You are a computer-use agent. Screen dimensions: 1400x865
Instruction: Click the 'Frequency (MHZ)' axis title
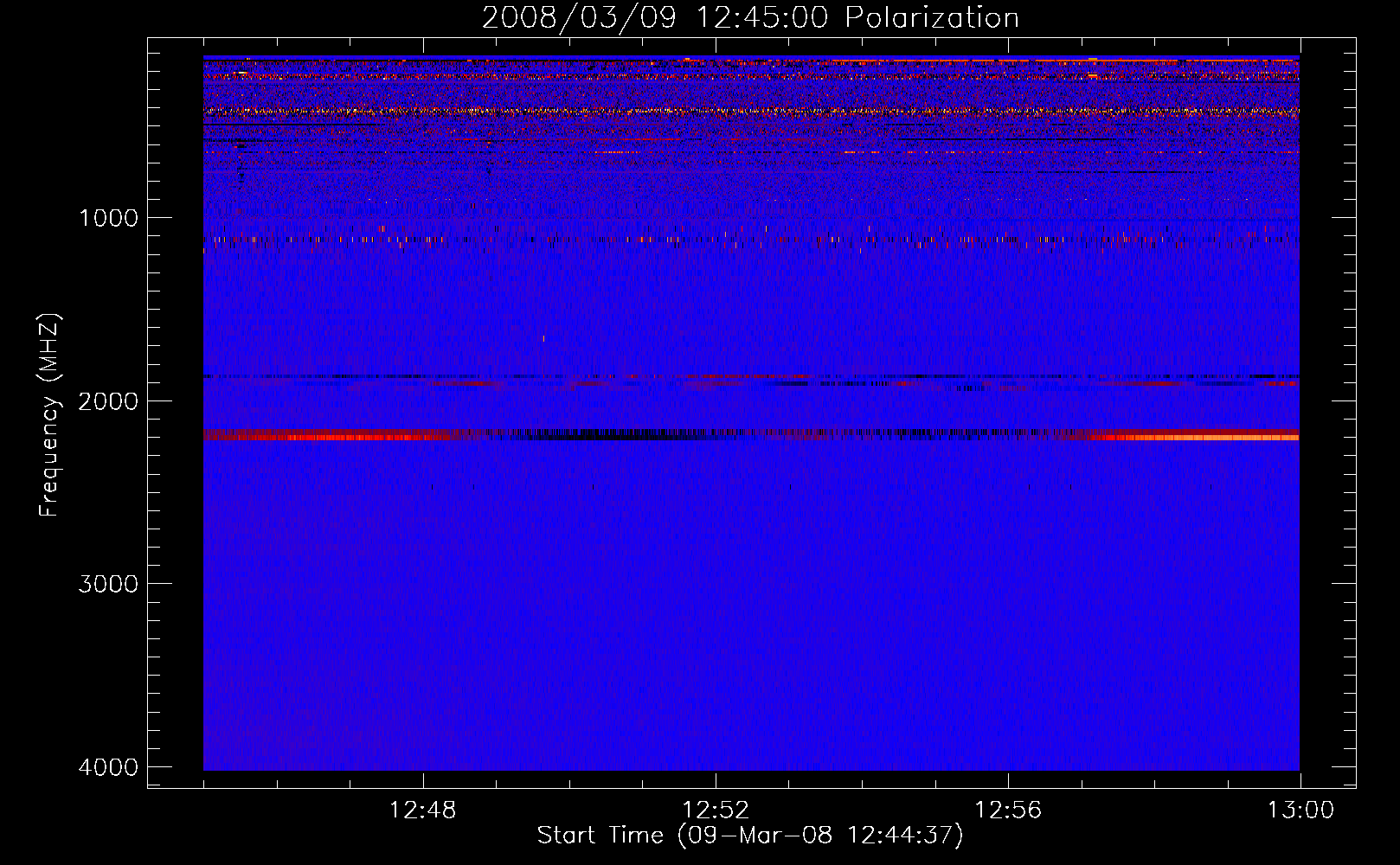coord(49,414)
